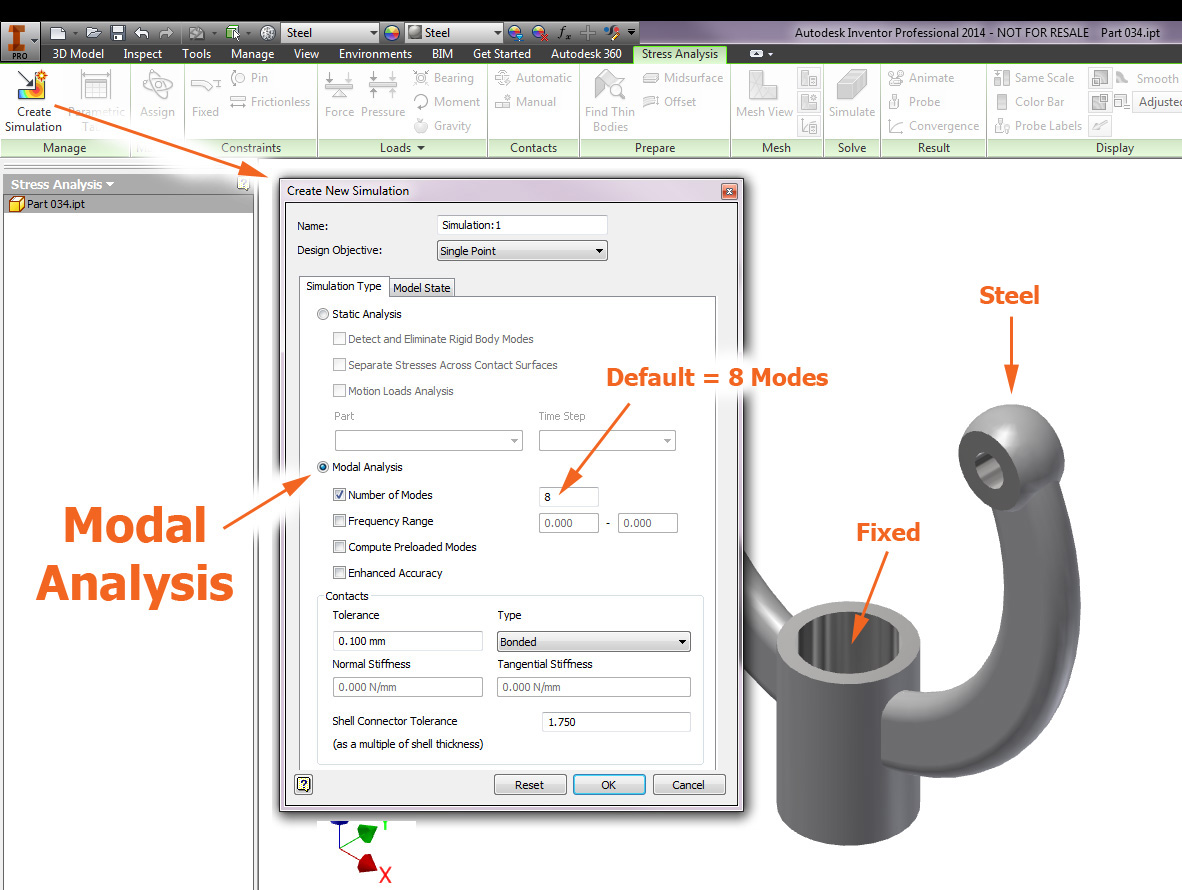This screenshot has height=890, width=1182.
Task: Select the Pin constraint
Action: click(250, 78)
